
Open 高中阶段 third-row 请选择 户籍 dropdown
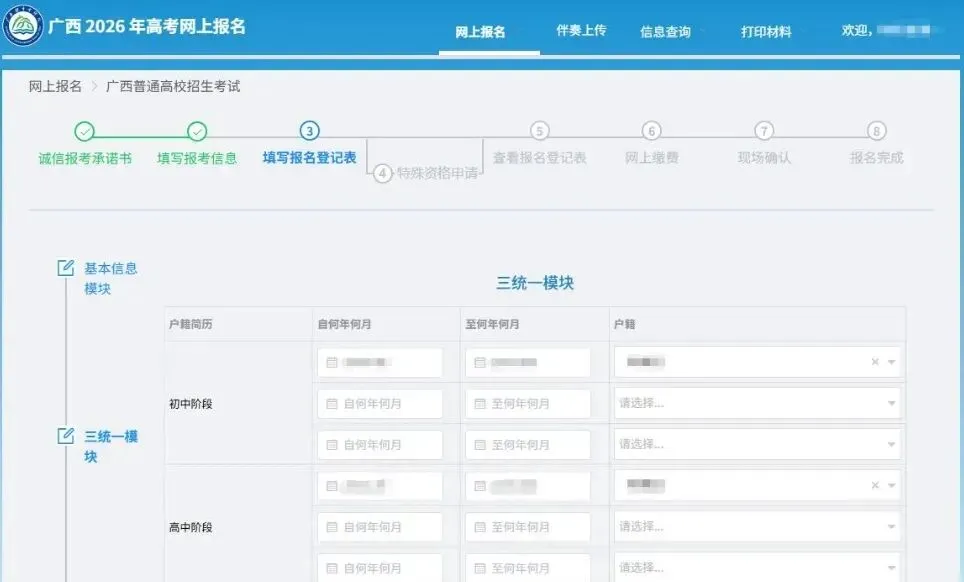point(757,567)
